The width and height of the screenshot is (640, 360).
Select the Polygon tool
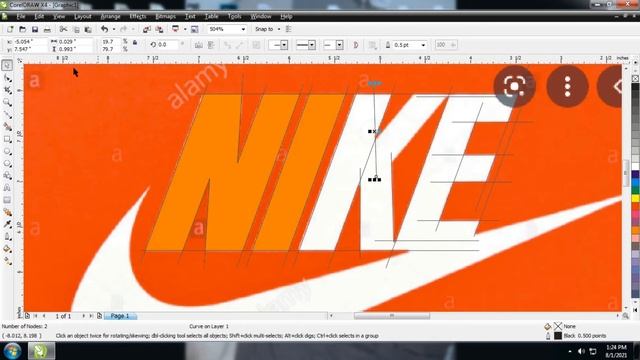(7, 163)
